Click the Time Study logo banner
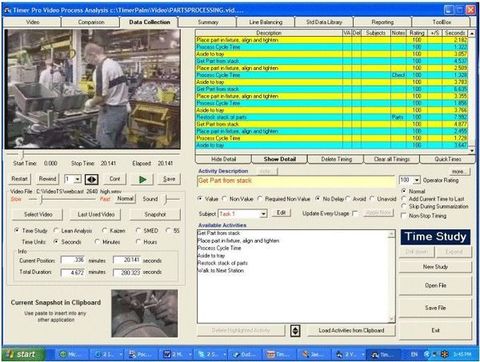The width and height of the screenshot is (480, 362). click(x=435, y=237)
